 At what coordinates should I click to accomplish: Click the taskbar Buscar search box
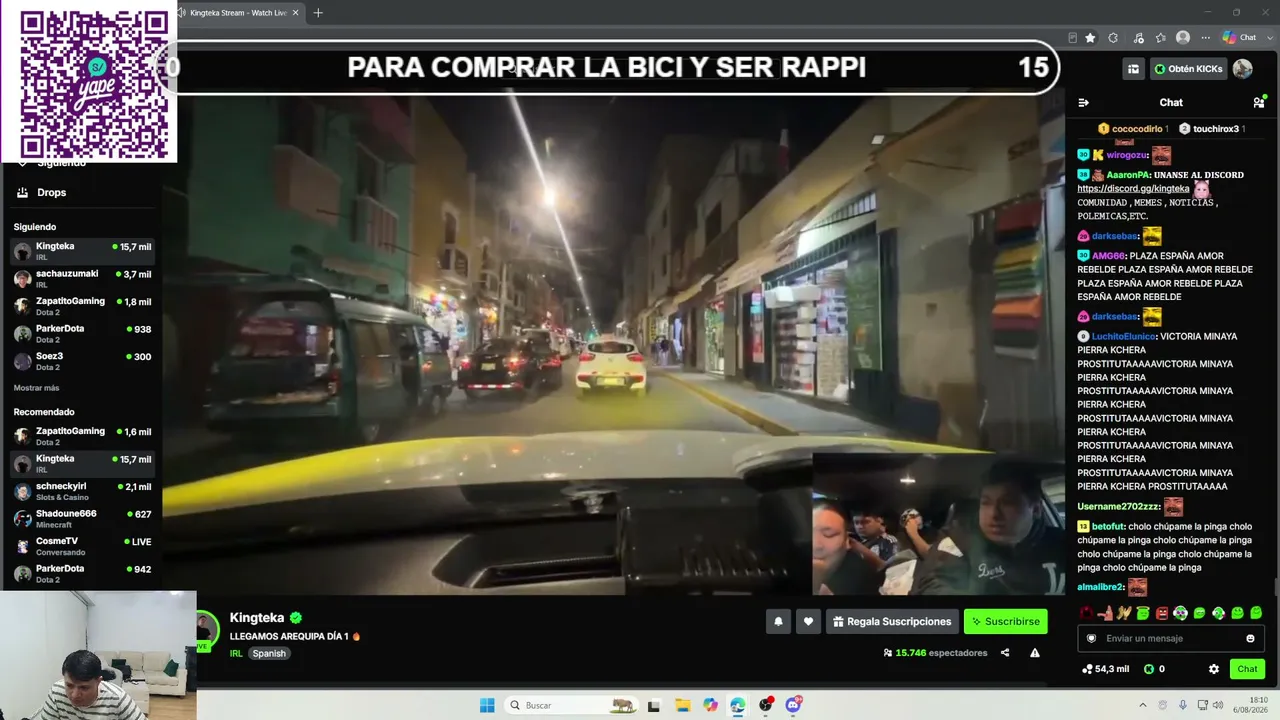coord(571,705)
